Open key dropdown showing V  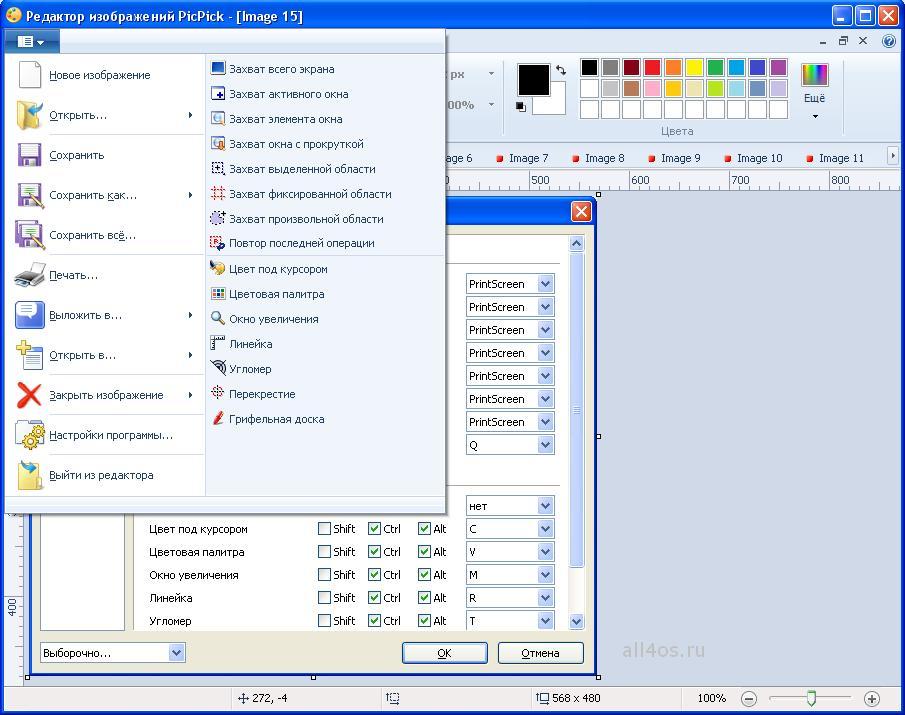(x=545, y=552)
